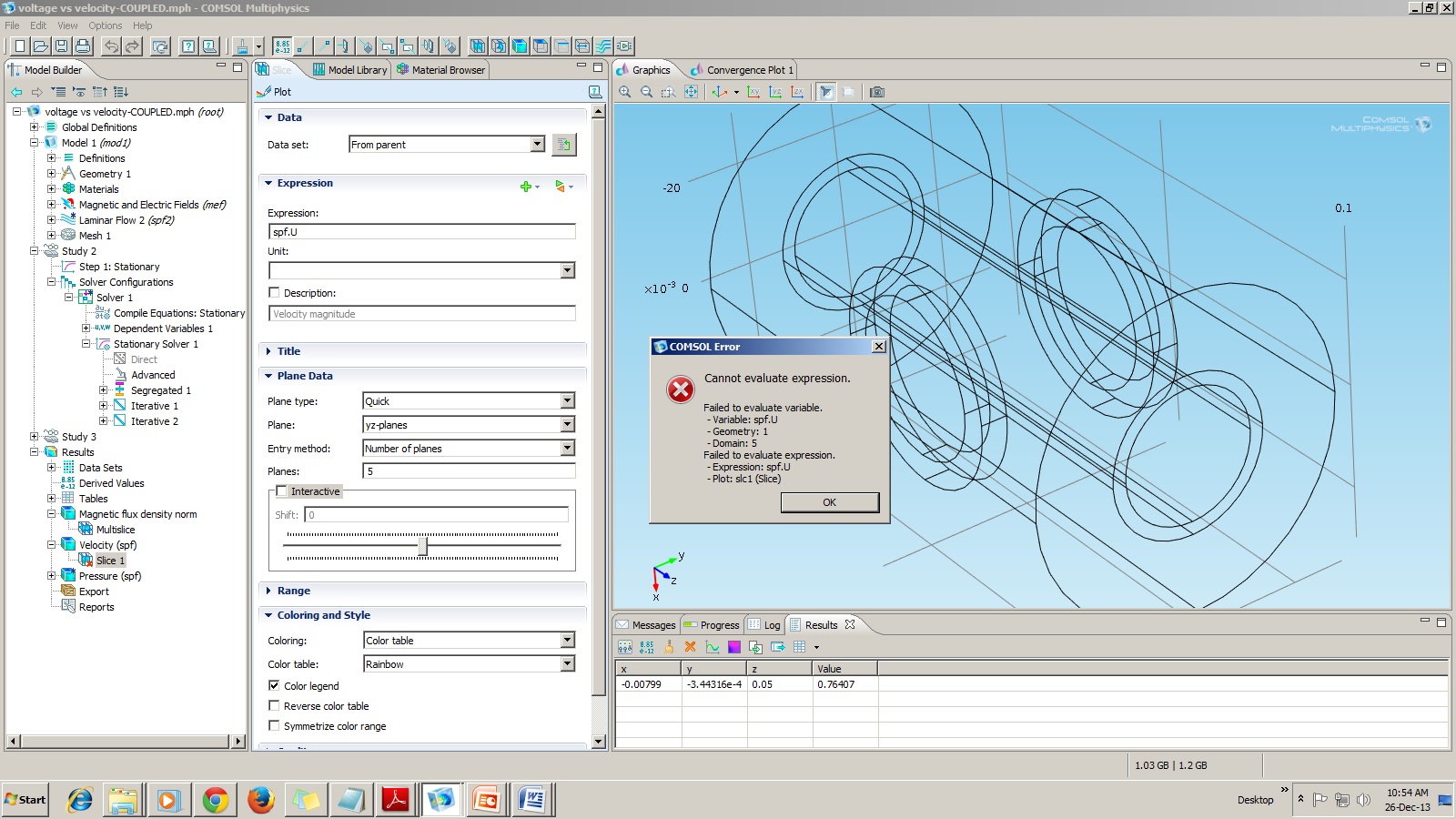
Task: Click OK in the COMSOL Error dialog
Action: click(x=829, y=502)
